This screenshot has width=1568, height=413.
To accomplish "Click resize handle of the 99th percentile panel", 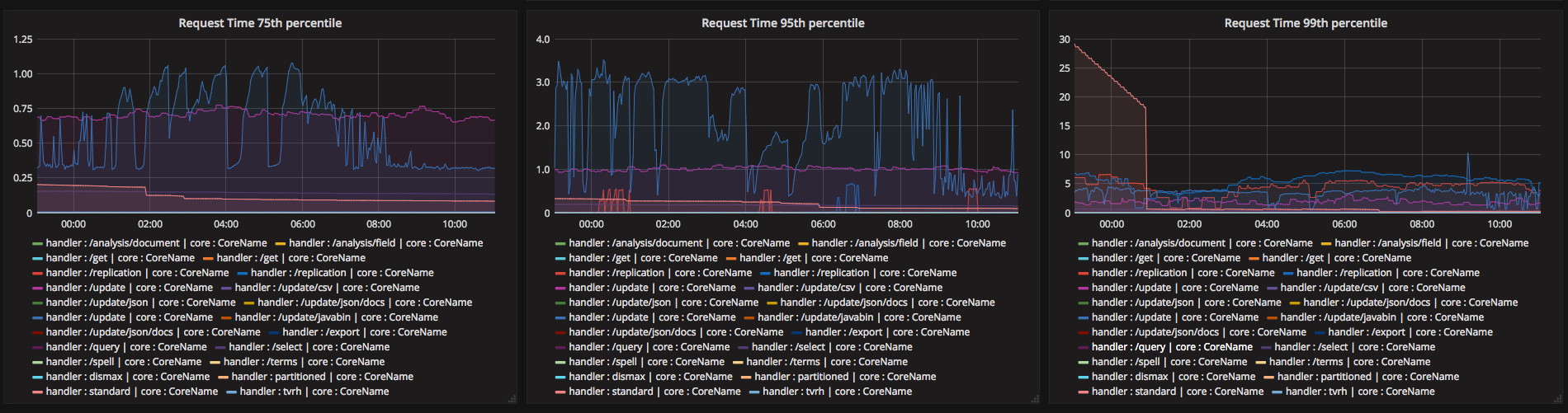I will pyautogui.click(x=1557, y=398).
